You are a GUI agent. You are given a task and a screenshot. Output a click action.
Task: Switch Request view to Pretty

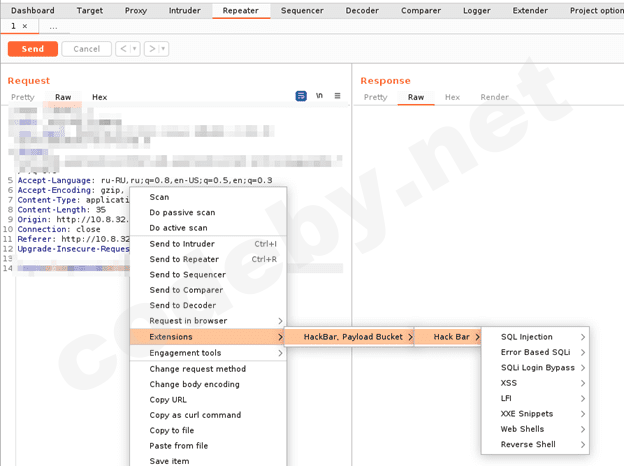(22, 97)
